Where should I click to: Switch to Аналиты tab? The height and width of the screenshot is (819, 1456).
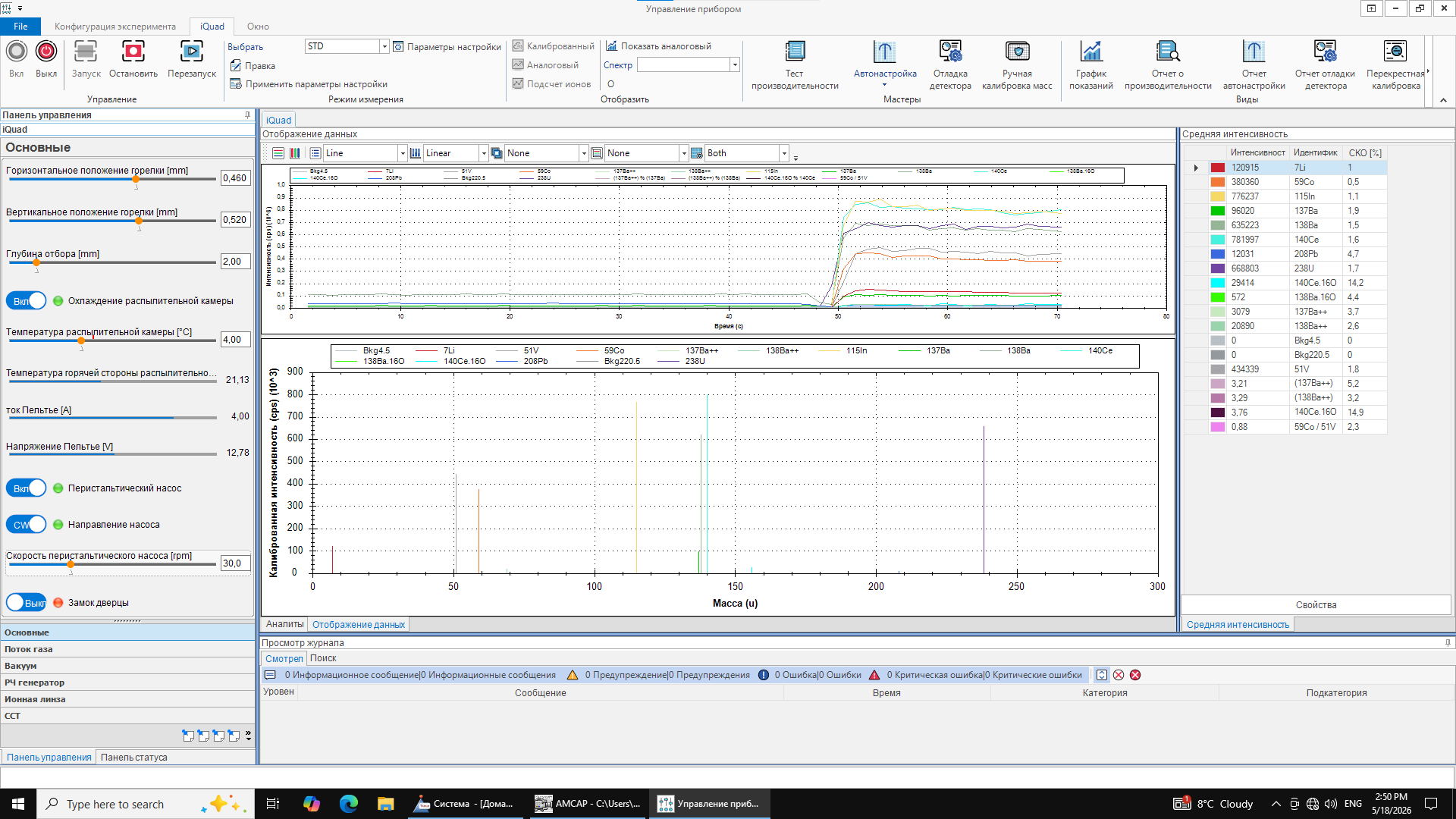284,624
